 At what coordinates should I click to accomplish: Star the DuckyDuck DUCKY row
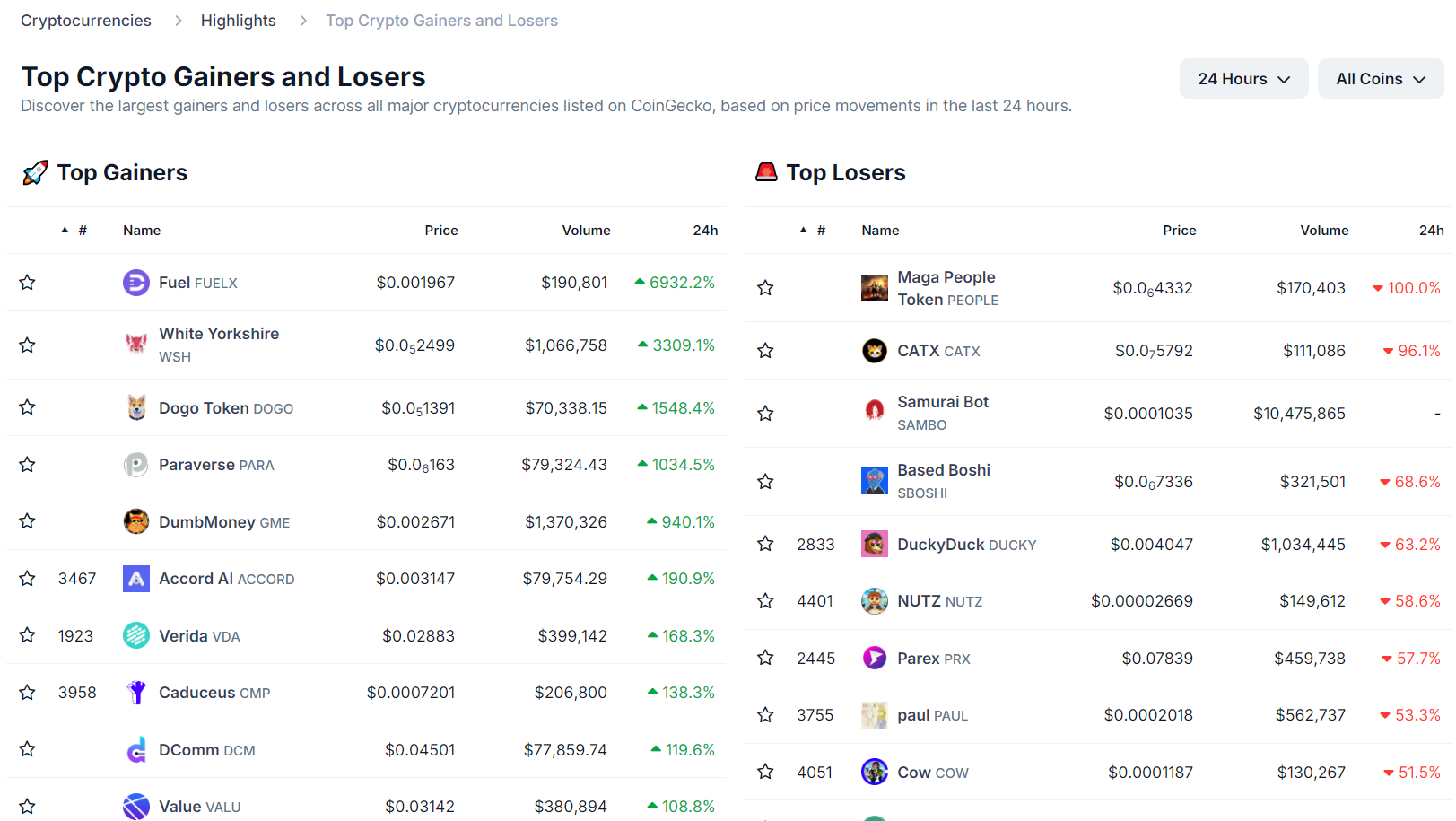point(765,544)
